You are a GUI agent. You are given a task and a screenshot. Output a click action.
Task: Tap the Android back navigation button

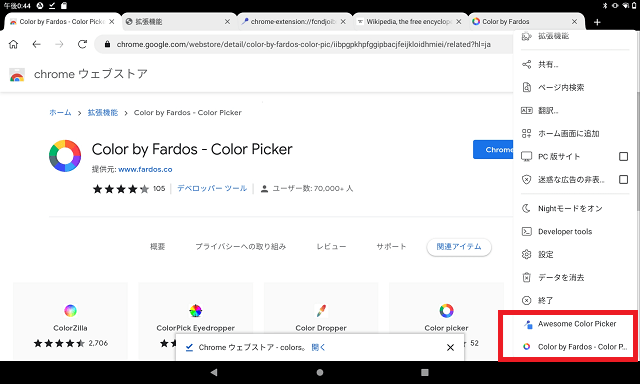[214, 372]
